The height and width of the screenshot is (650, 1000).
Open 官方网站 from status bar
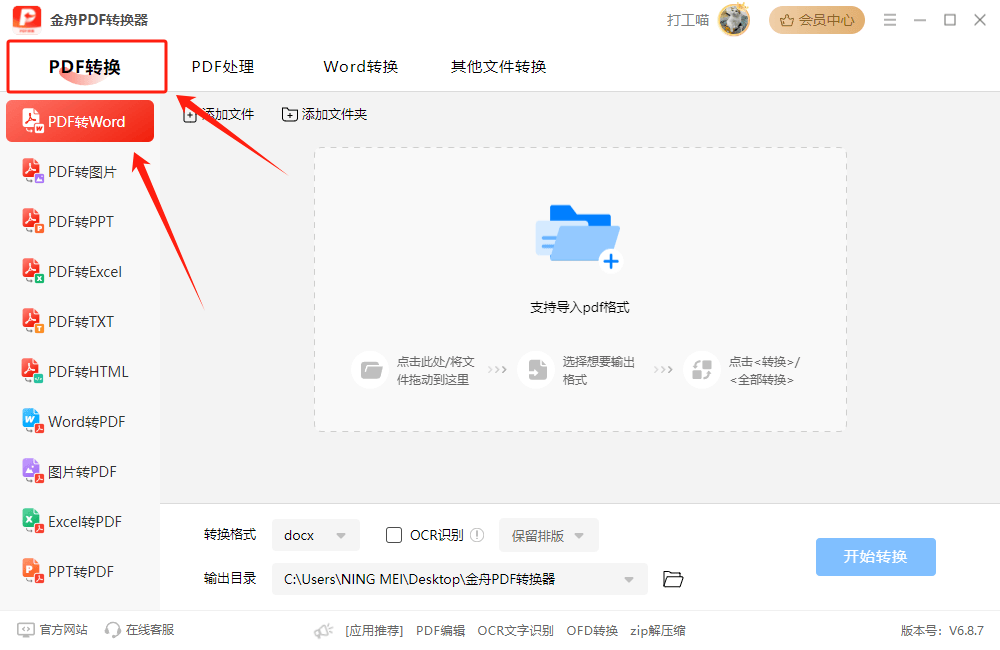point(52,630)
